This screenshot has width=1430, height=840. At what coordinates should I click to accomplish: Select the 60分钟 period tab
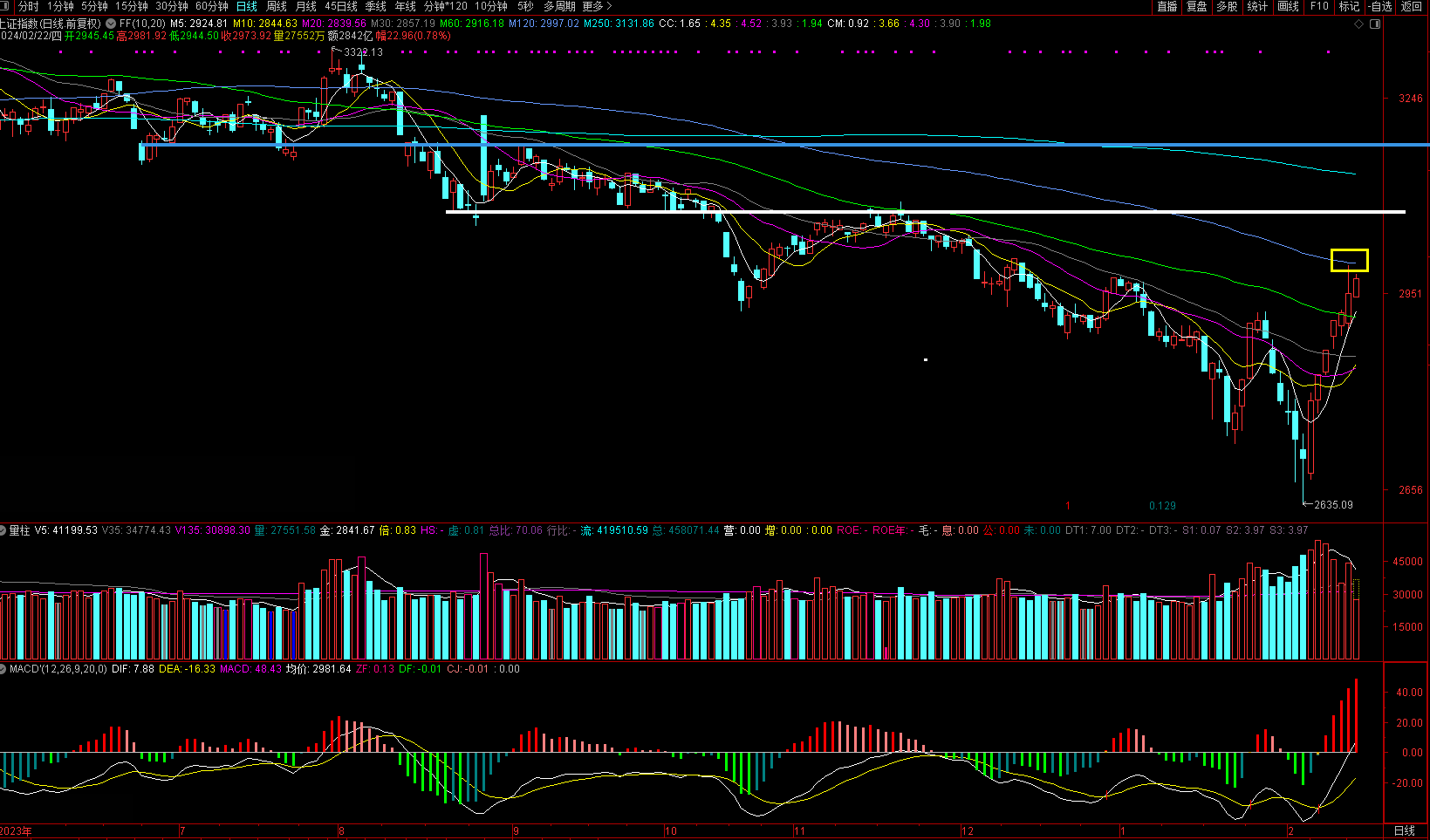[212, 7]
